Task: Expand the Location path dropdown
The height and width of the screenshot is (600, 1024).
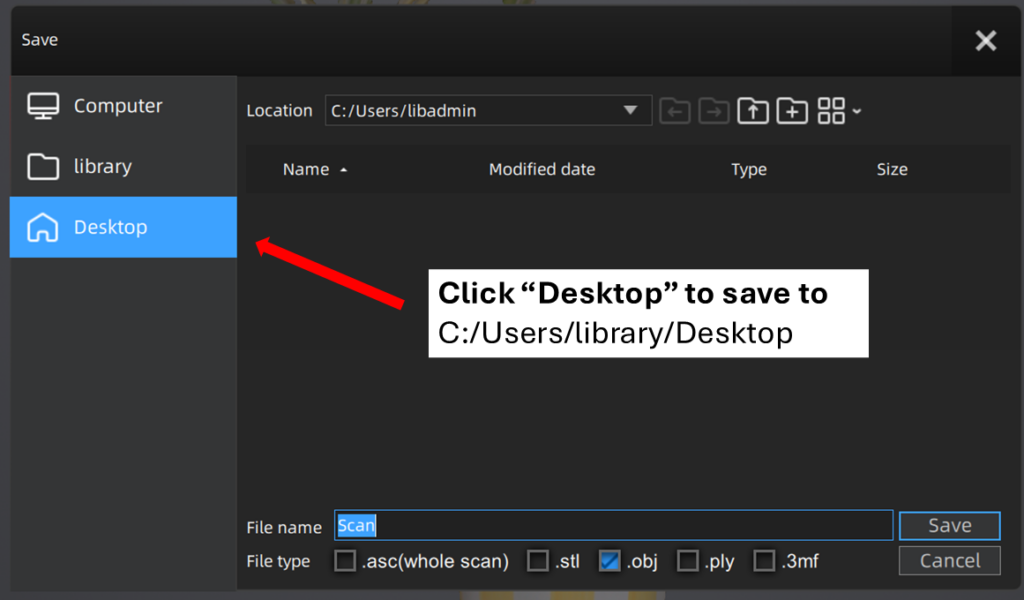Action: click(630, 111)
